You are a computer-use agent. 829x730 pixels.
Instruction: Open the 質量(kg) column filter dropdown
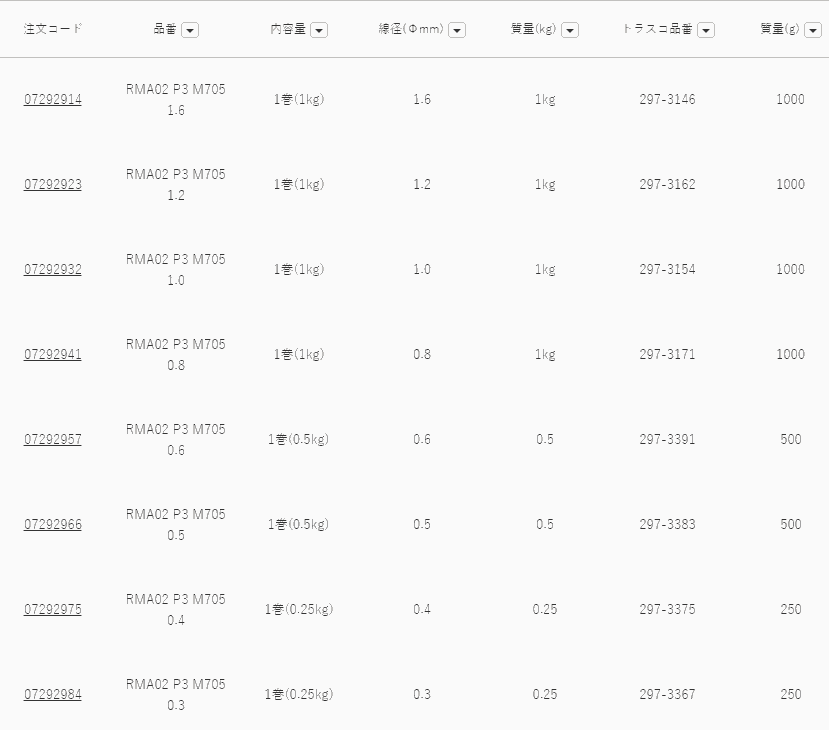[570, 30]
